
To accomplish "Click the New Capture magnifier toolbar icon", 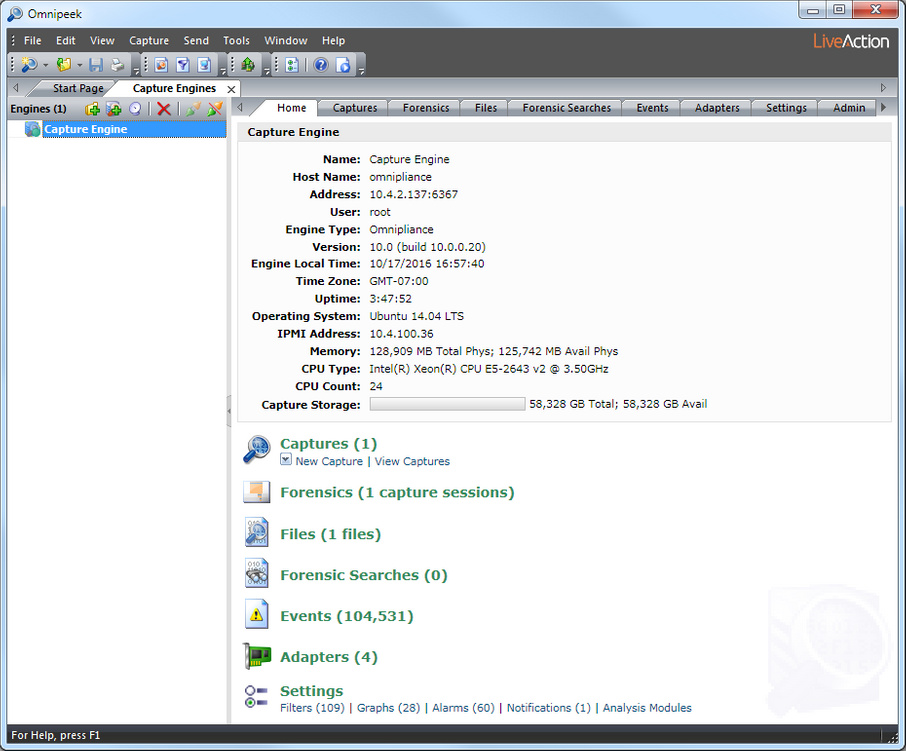I will [x=29, y=65].
